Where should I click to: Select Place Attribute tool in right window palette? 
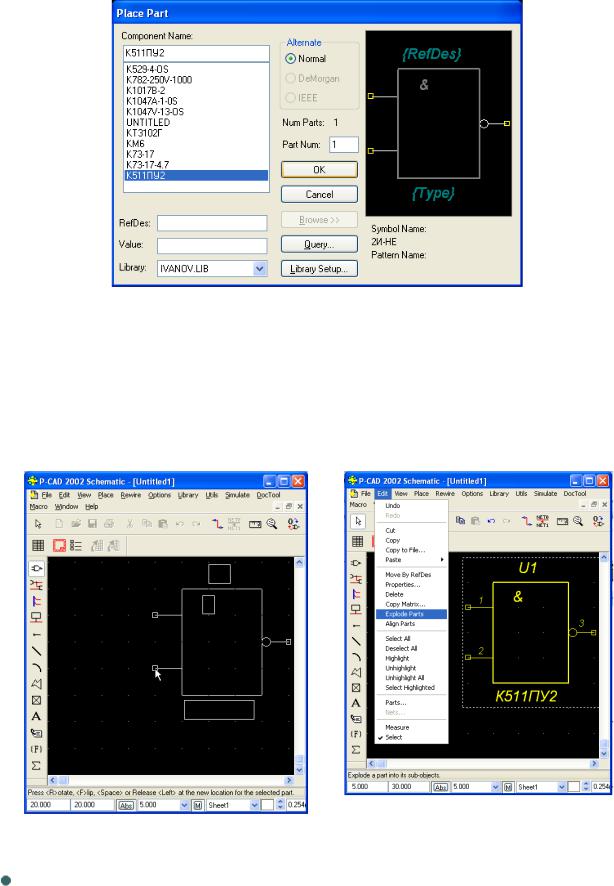[x=356, y=719]
